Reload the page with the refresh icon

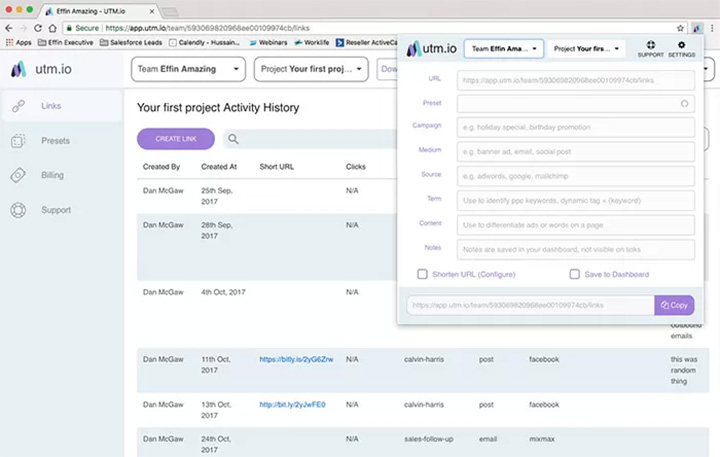38,28
